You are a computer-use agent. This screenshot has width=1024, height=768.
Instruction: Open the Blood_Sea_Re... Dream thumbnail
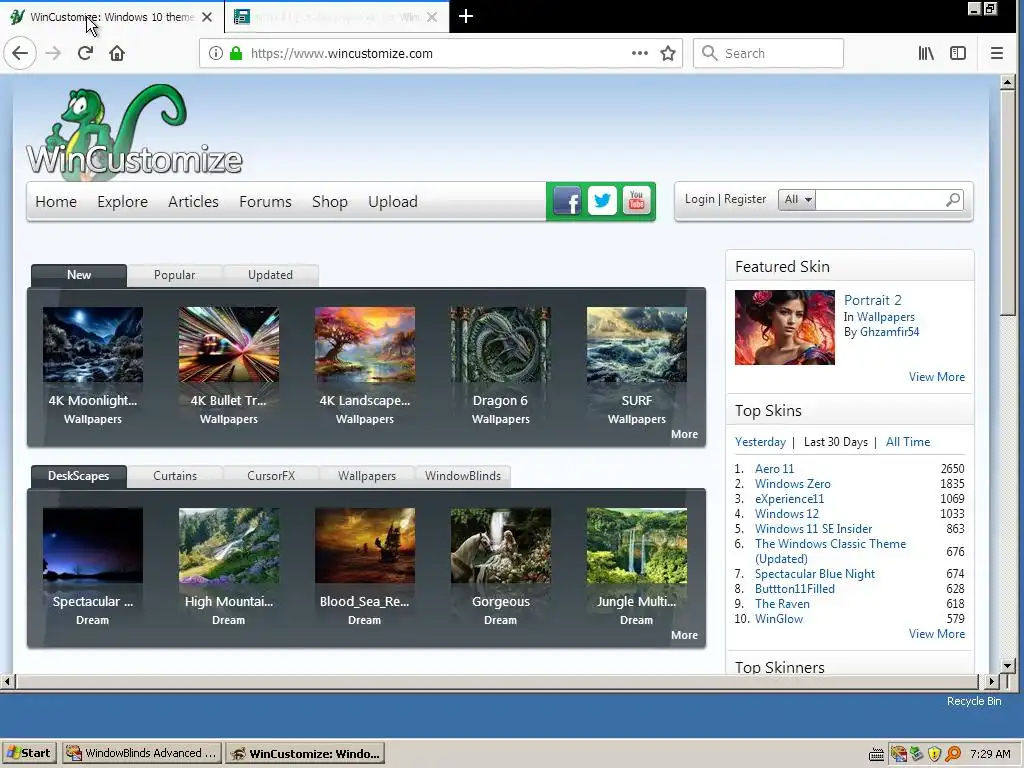tap(364, 545)
